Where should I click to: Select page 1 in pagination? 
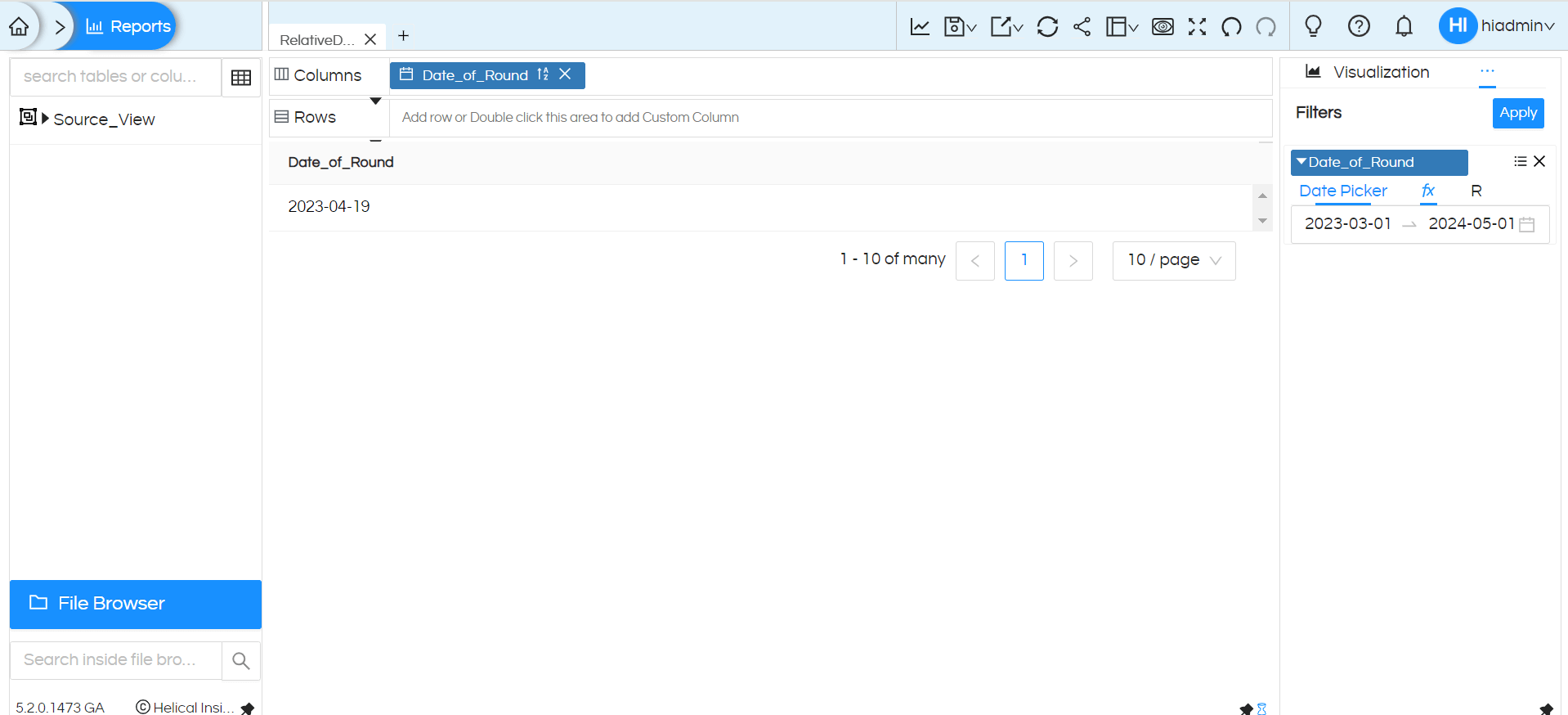pos(1024,261)
